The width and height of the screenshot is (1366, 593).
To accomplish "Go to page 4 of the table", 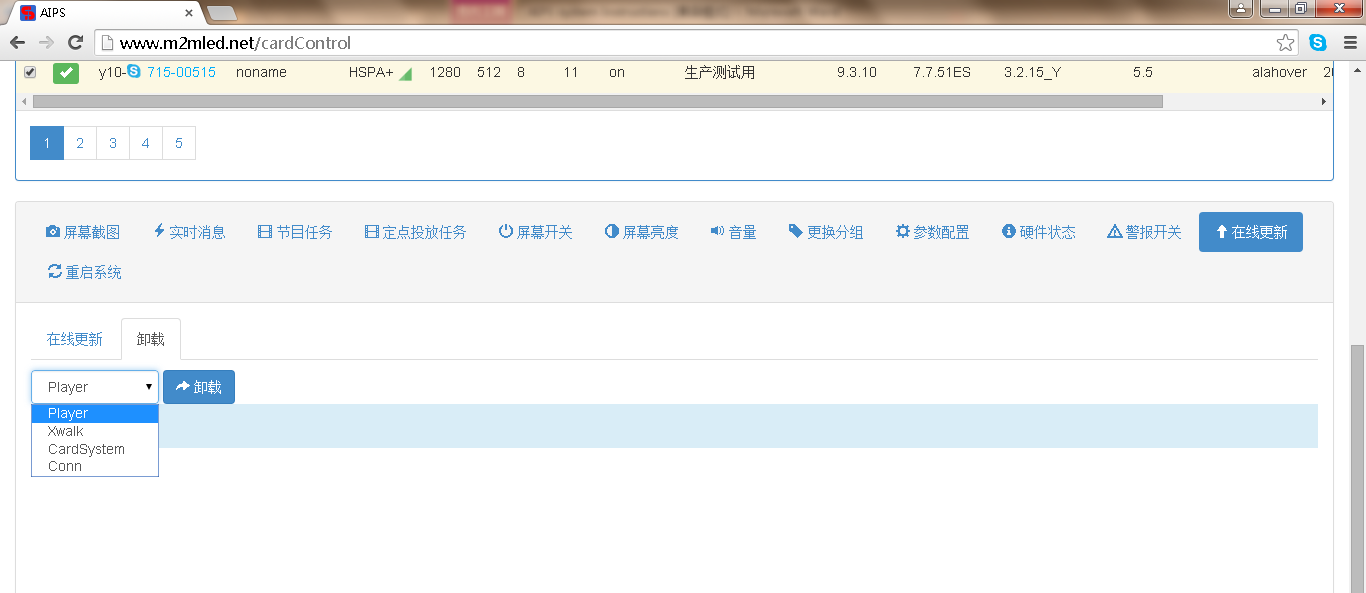I will [146, 143].
